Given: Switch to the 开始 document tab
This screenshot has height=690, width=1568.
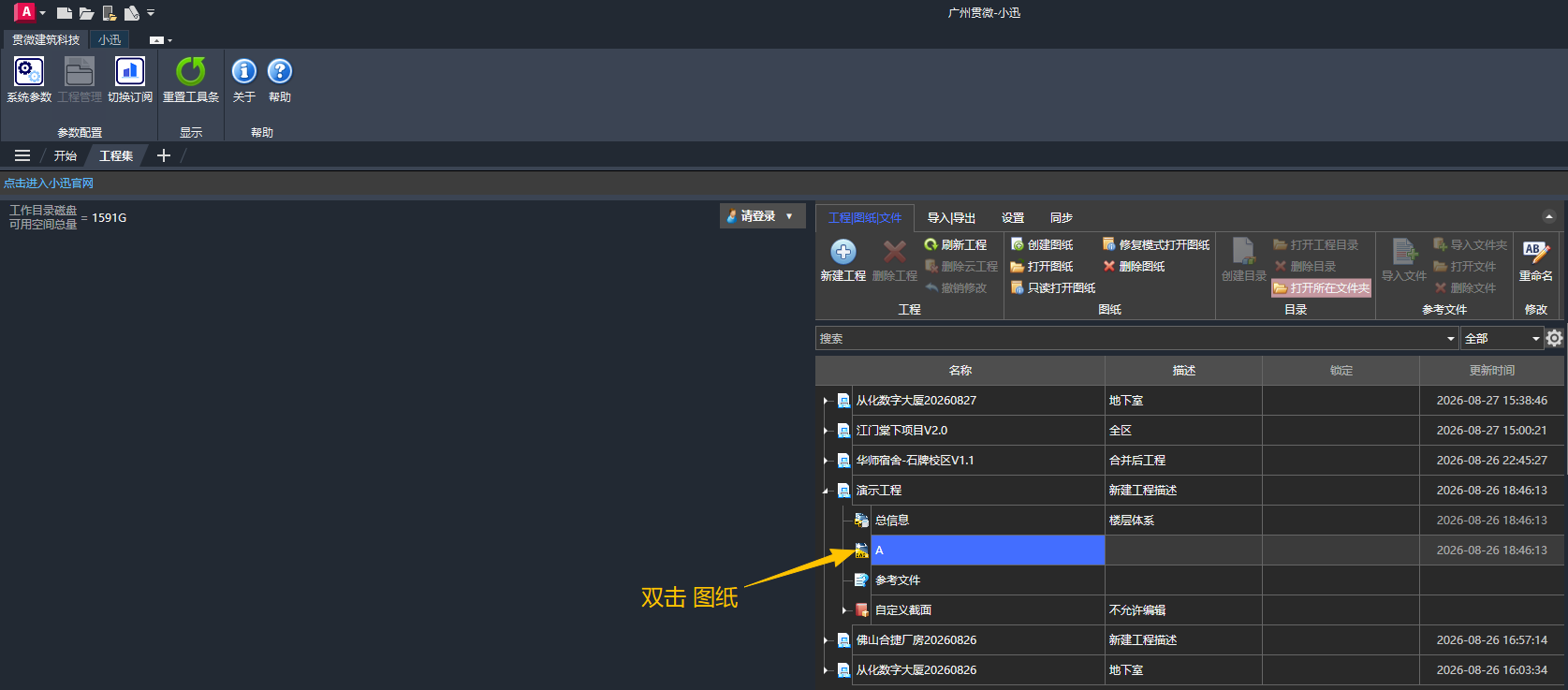Looking at the screenshot, I should click(x=66, y=155).
